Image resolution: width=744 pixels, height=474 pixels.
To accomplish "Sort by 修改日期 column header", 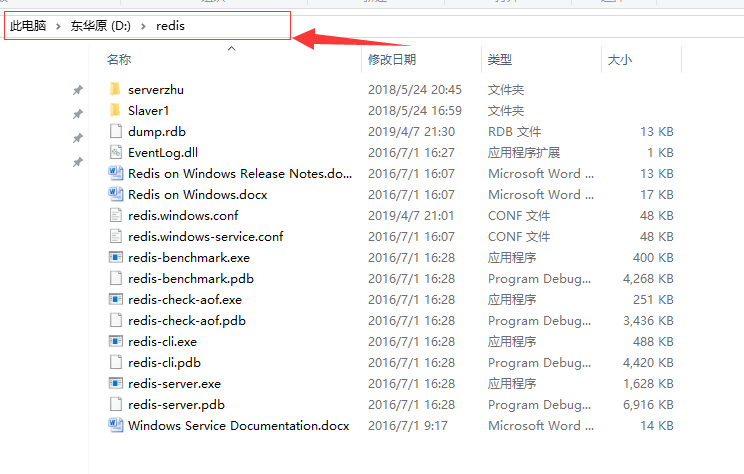I will coord(392,59).
